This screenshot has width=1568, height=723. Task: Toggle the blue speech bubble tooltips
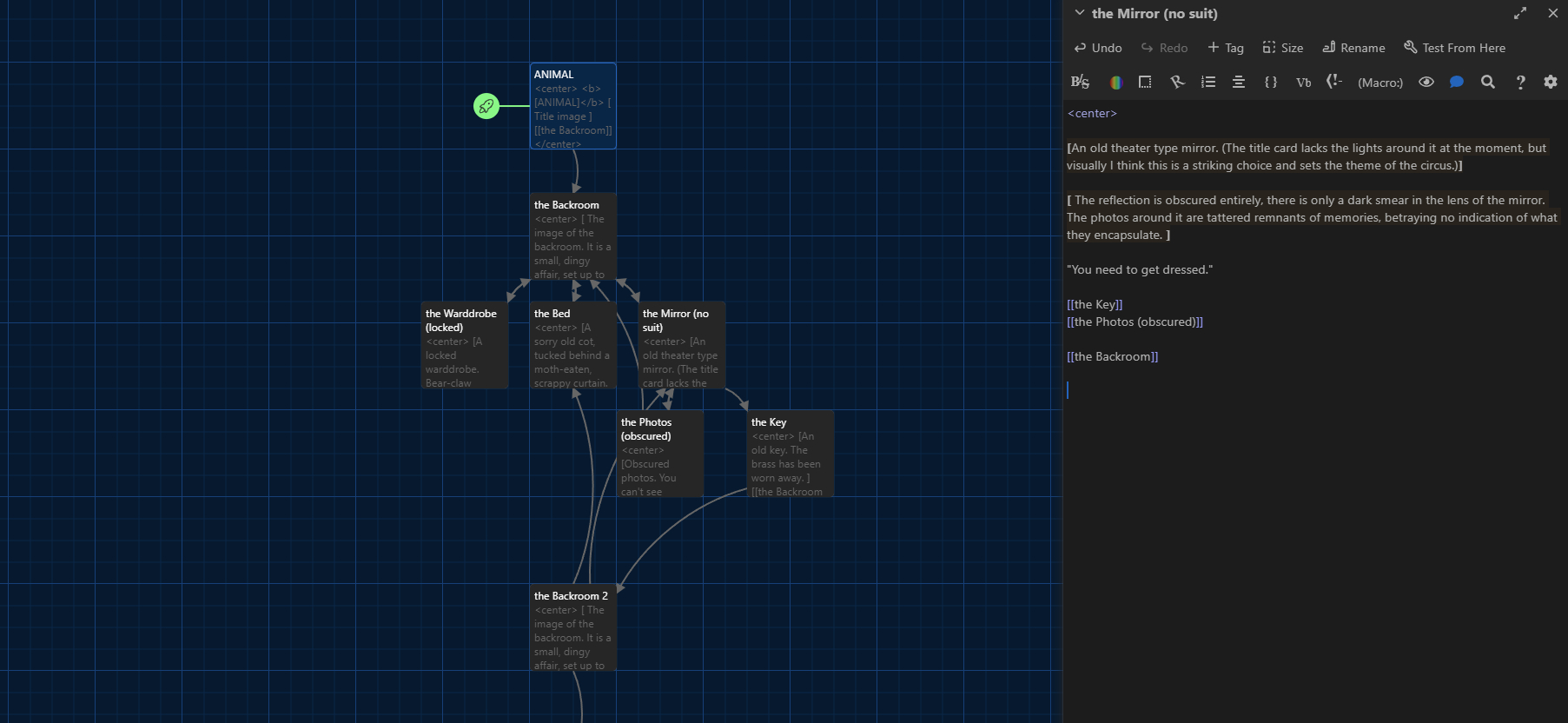[1457, 82]
